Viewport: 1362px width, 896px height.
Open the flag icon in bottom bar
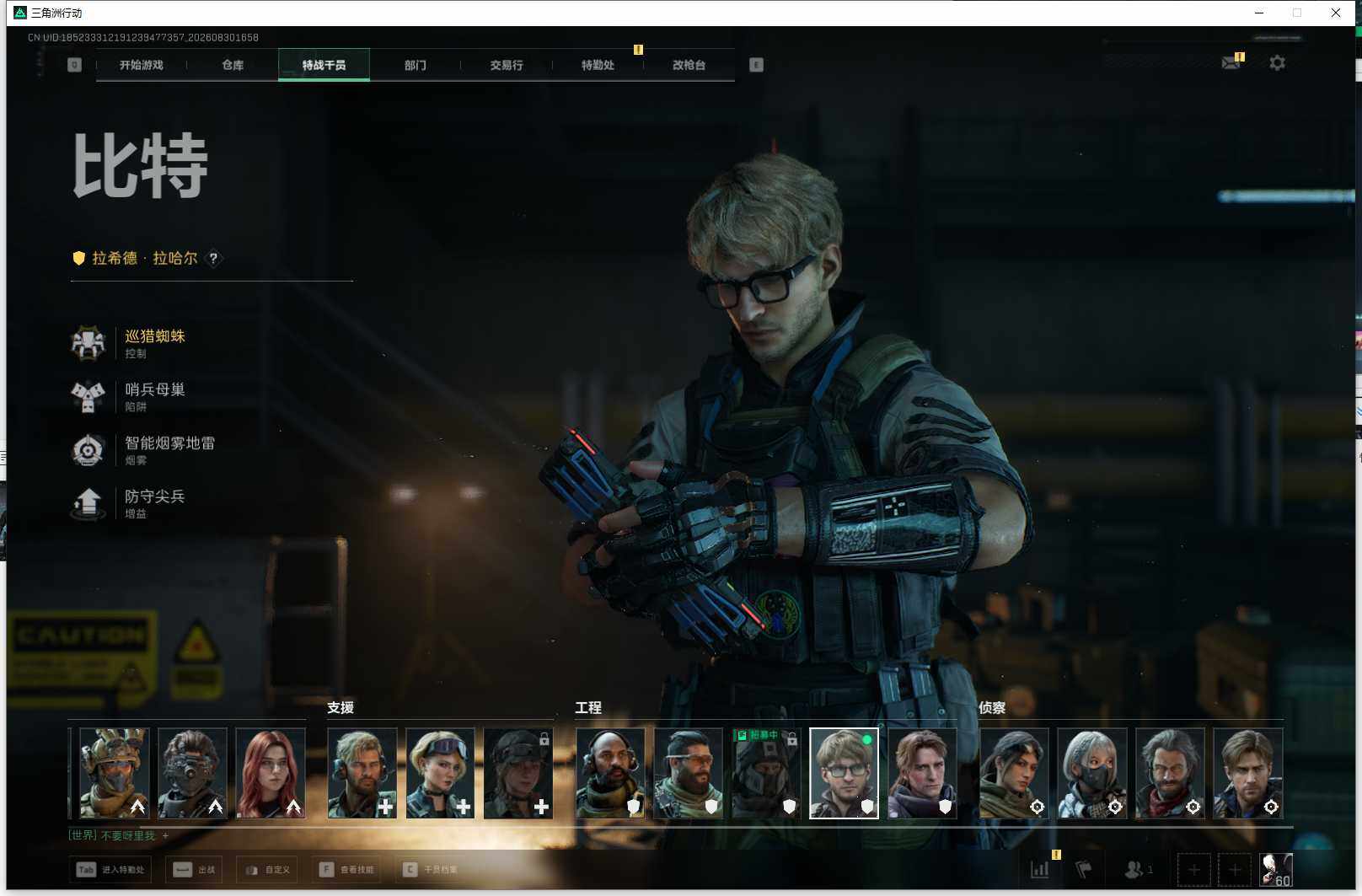[1084, 869]
